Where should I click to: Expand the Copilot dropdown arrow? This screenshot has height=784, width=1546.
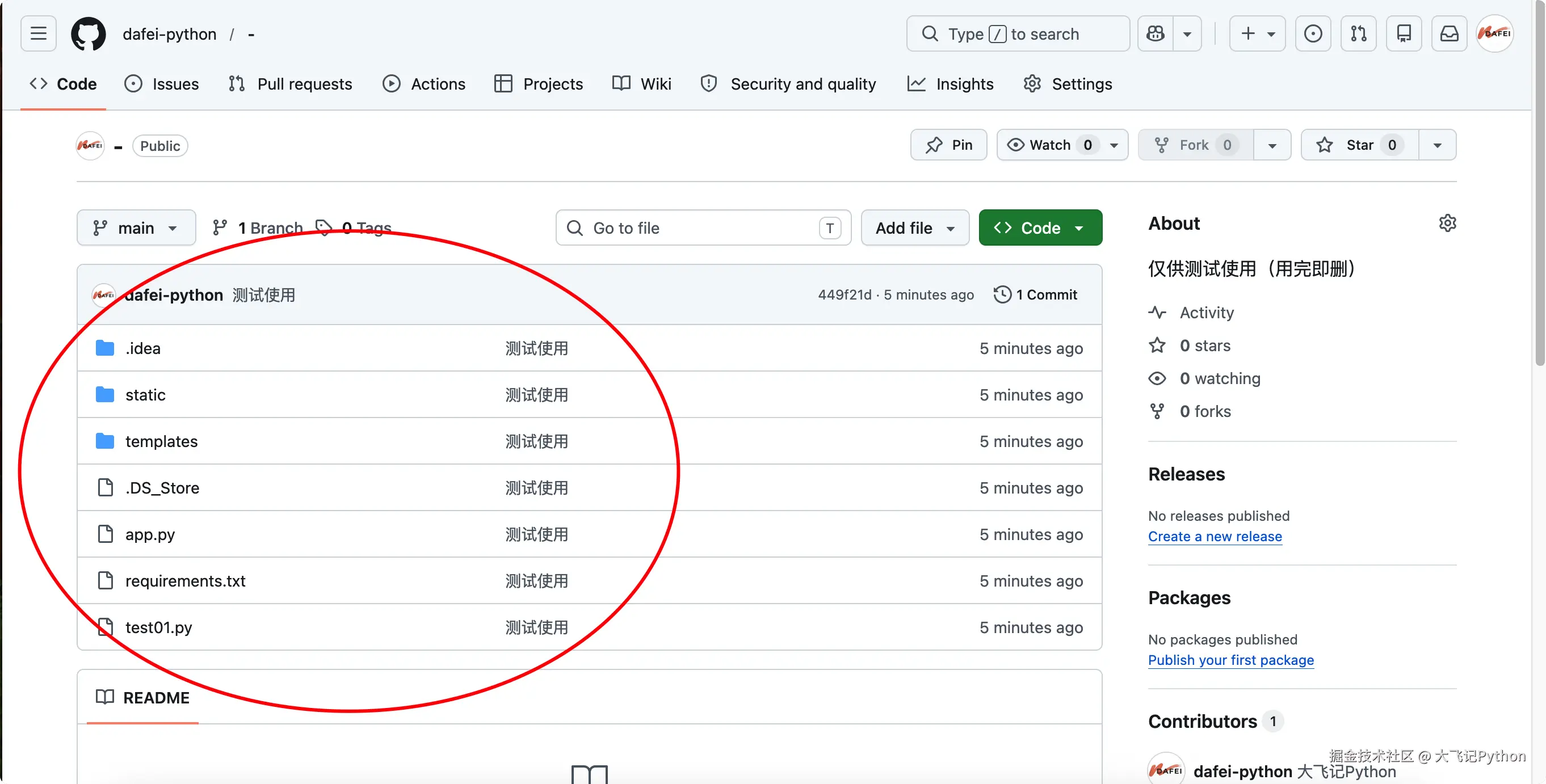coord(1187,33)
